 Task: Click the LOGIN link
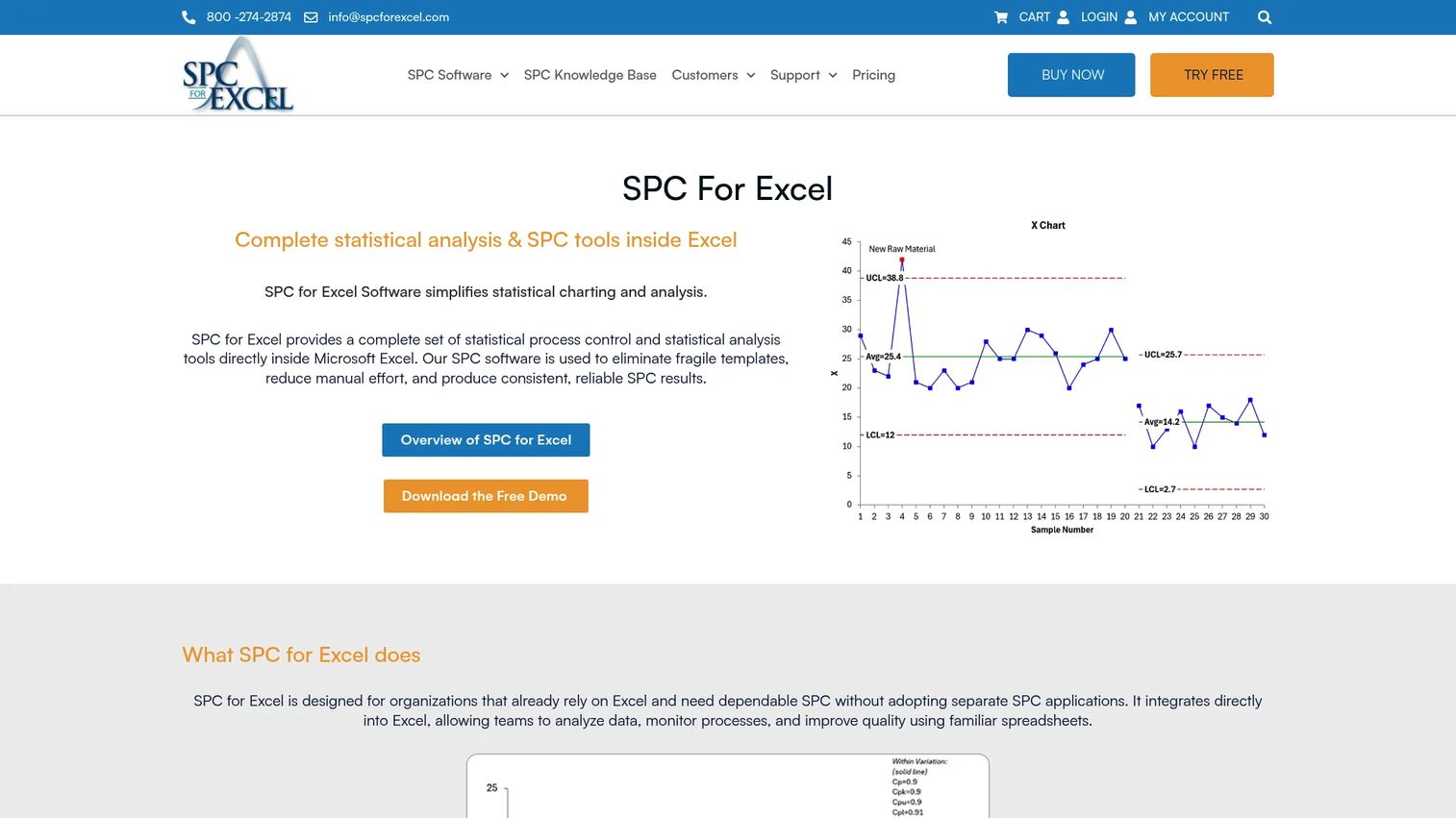[1099, 17]
